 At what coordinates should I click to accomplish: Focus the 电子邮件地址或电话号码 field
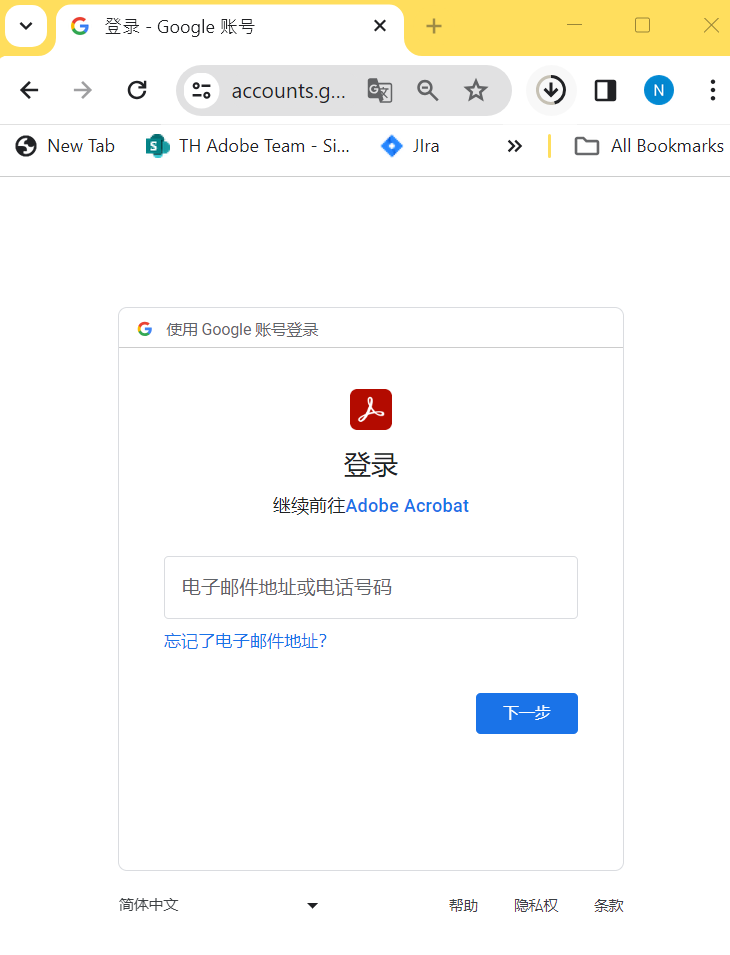click(371, 587)
